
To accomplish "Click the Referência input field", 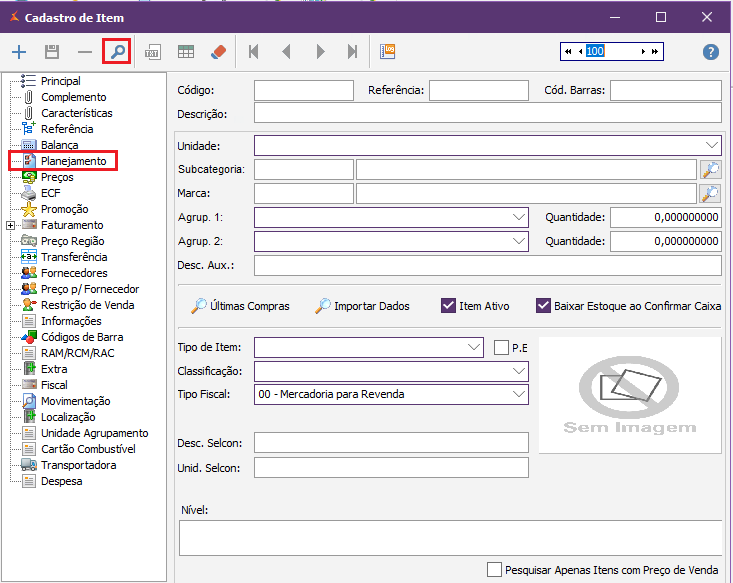I will (x=479, y=90).
